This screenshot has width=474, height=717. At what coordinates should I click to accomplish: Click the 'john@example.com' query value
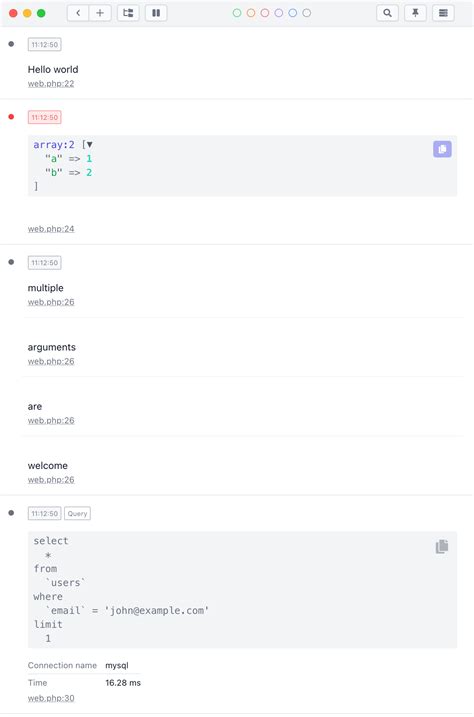pos(156,610)
